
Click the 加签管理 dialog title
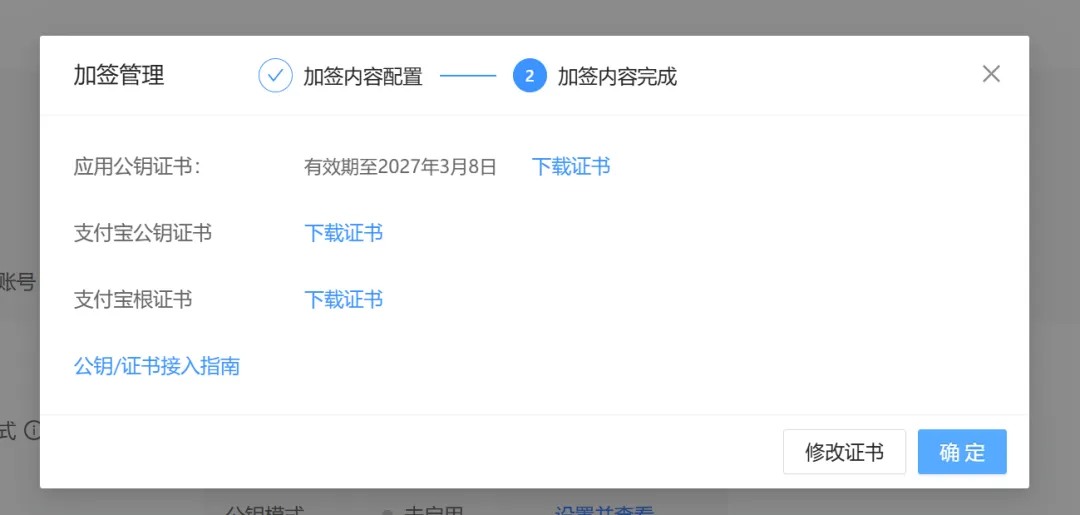coord(119,76)
